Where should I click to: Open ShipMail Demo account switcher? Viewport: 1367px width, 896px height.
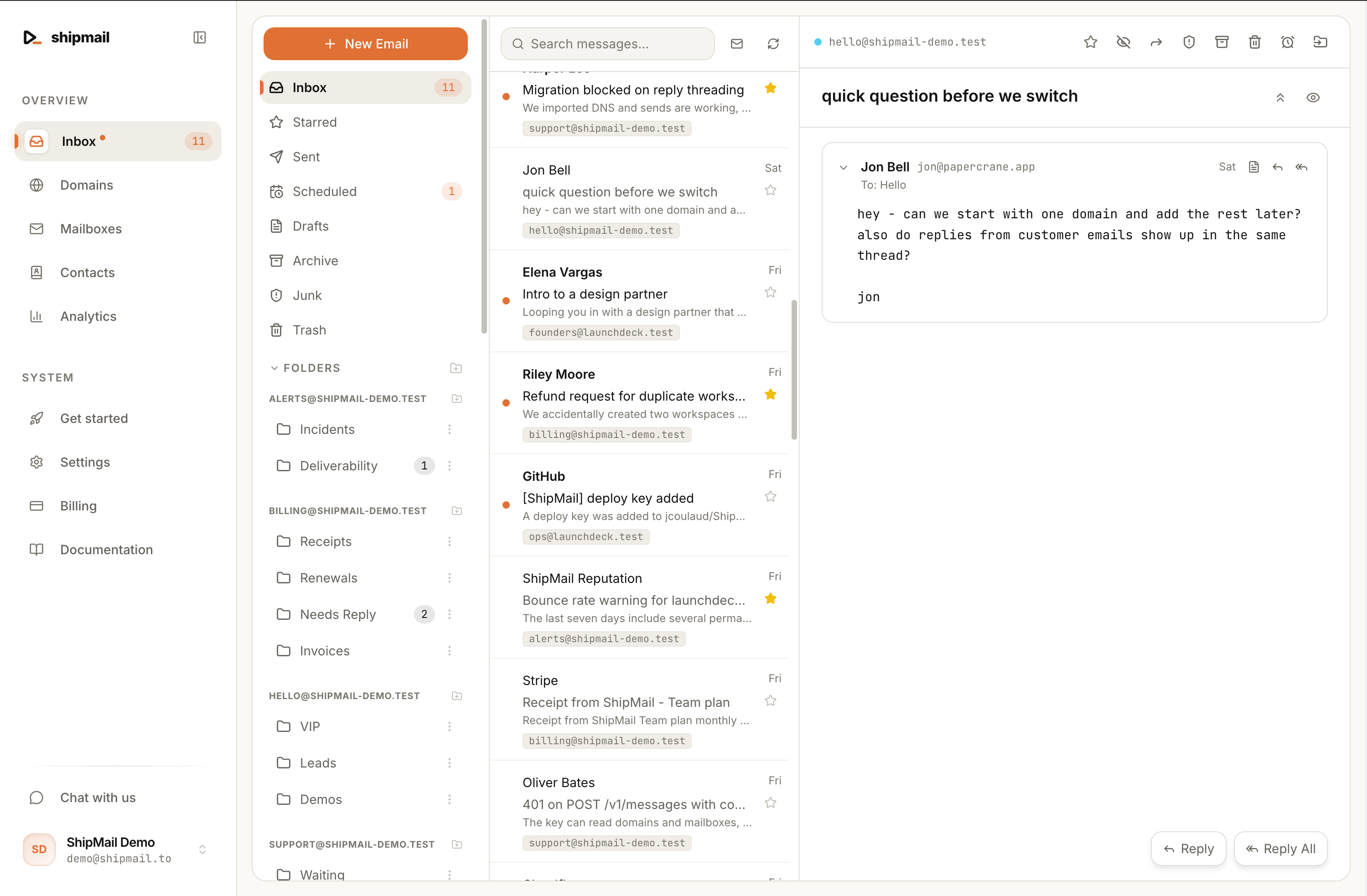pos(118,850)
